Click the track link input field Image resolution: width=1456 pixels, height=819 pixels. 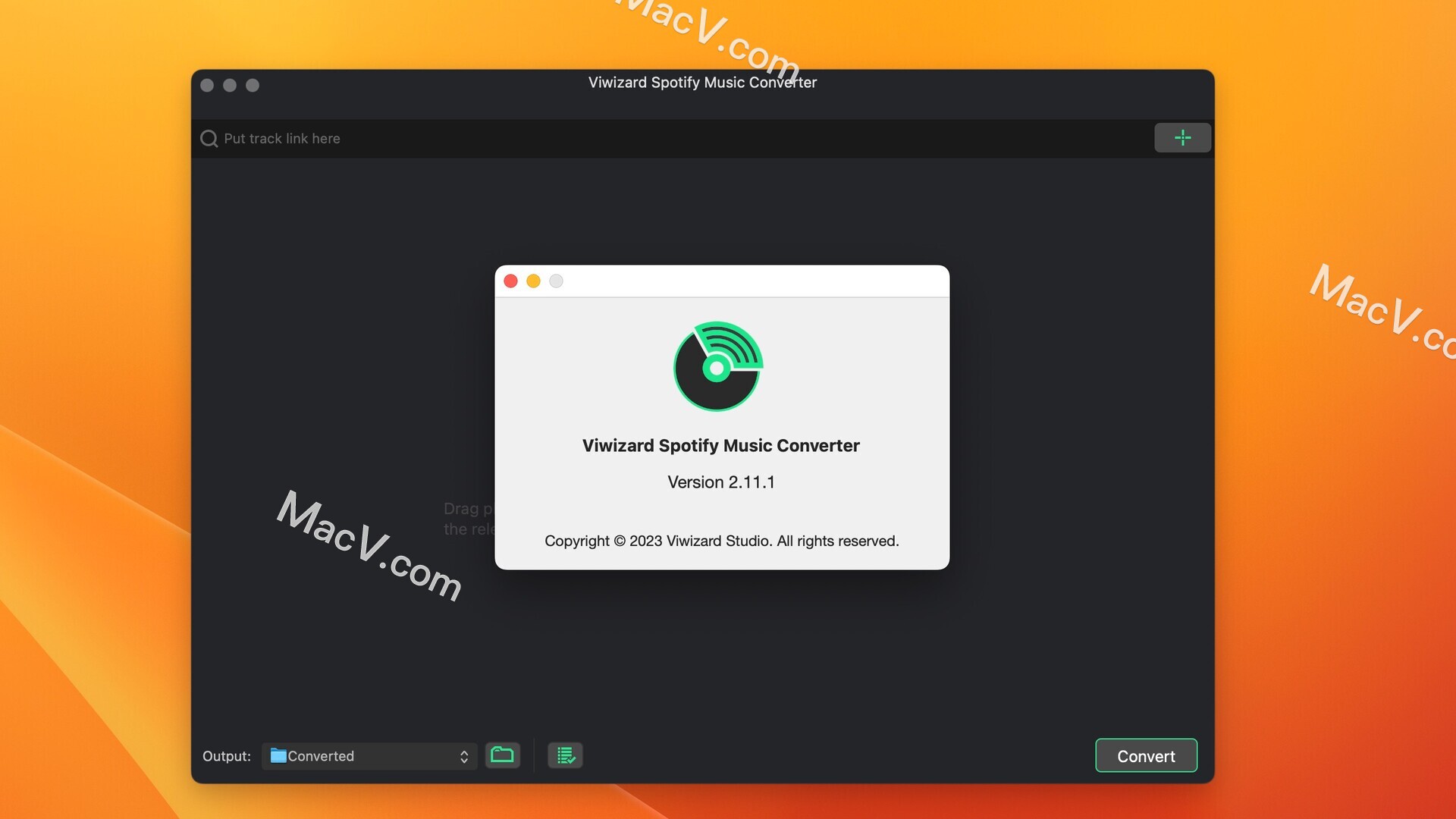(x=683, y=138)
